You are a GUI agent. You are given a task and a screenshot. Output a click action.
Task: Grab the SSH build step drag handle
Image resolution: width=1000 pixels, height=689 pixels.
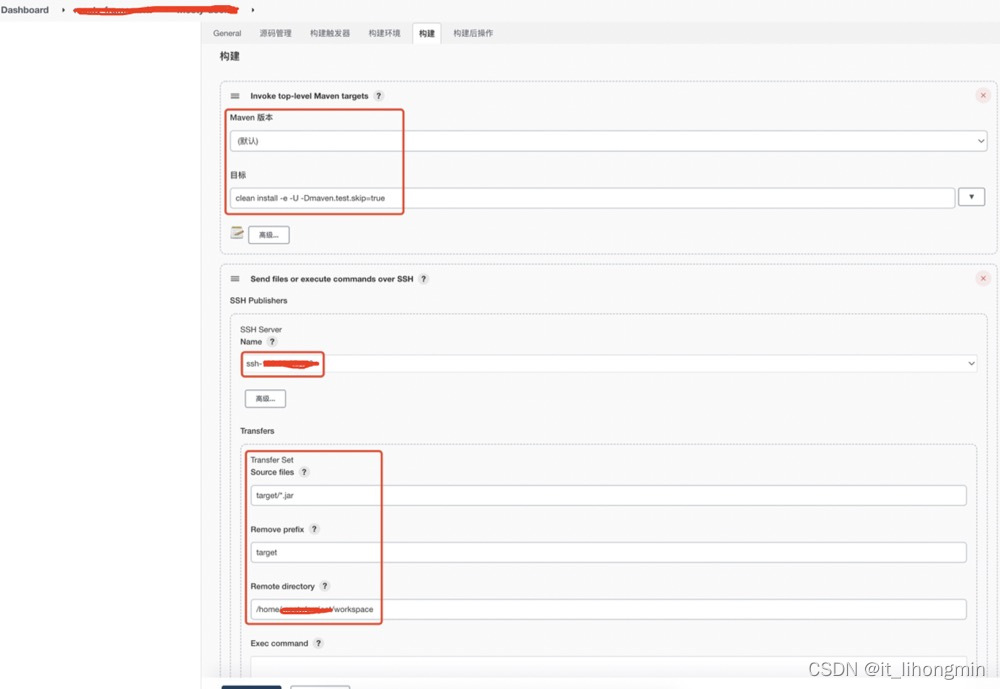(x=235, y=279)
